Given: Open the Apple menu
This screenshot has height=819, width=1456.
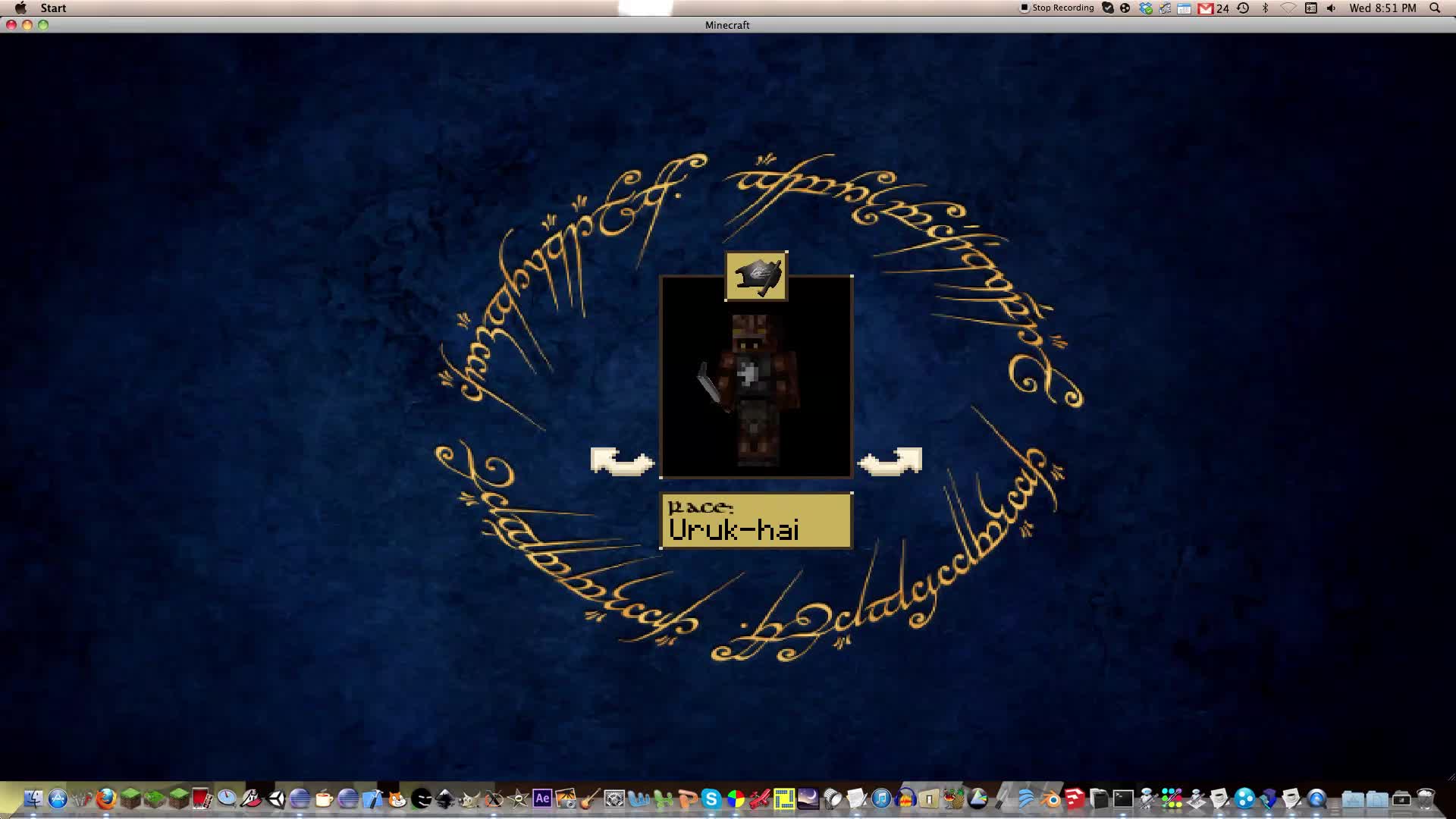Looking at the screenshot, I should (21, 8).
